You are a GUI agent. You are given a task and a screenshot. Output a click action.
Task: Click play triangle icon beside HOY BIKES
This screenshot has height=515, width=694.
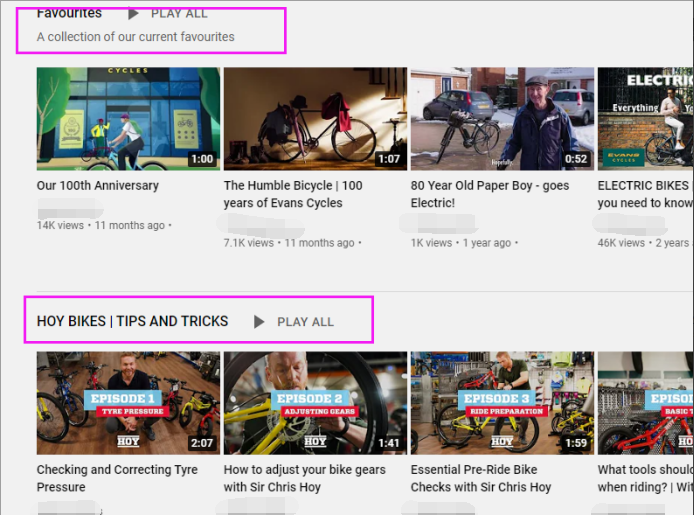coord(259,322)
